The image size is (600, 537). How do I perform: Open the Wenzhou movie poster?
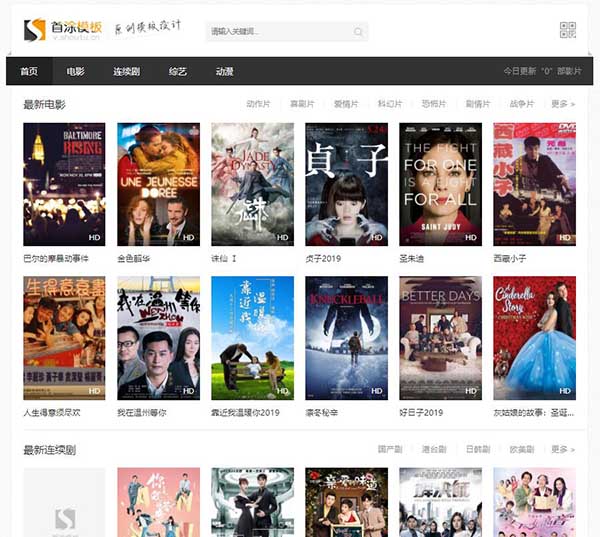pos(158,338)
